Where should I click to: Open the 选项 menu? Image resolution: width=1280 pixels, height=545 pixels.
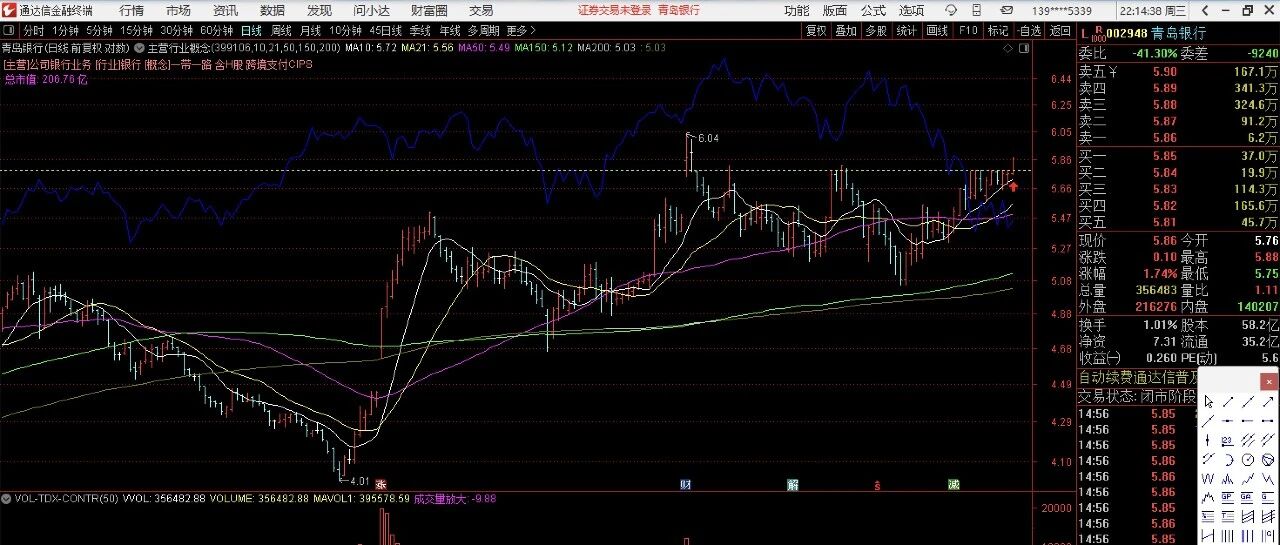tap(911, 10)
